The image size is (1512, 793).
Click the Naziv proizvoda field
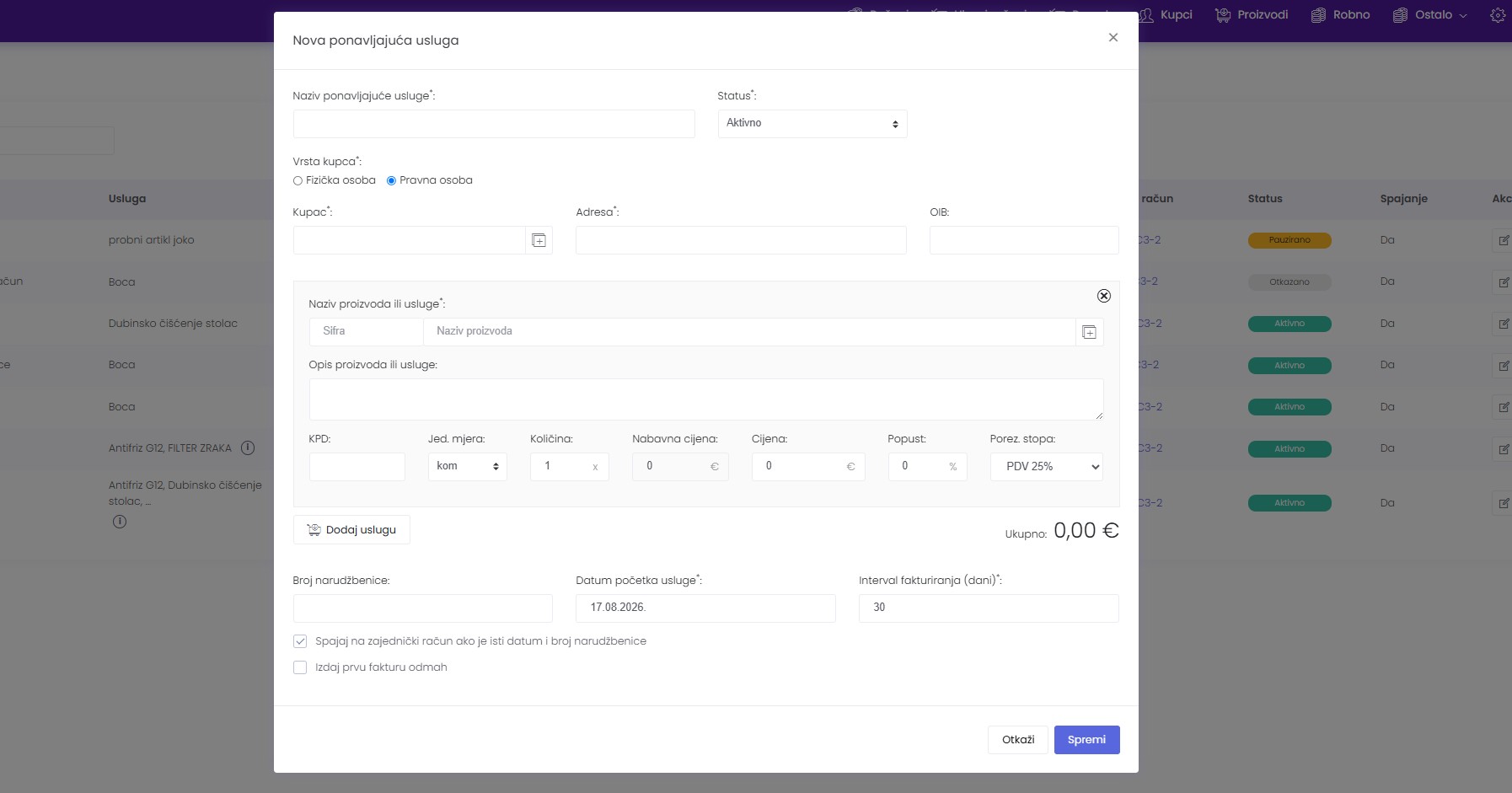(x=749, y=332)
